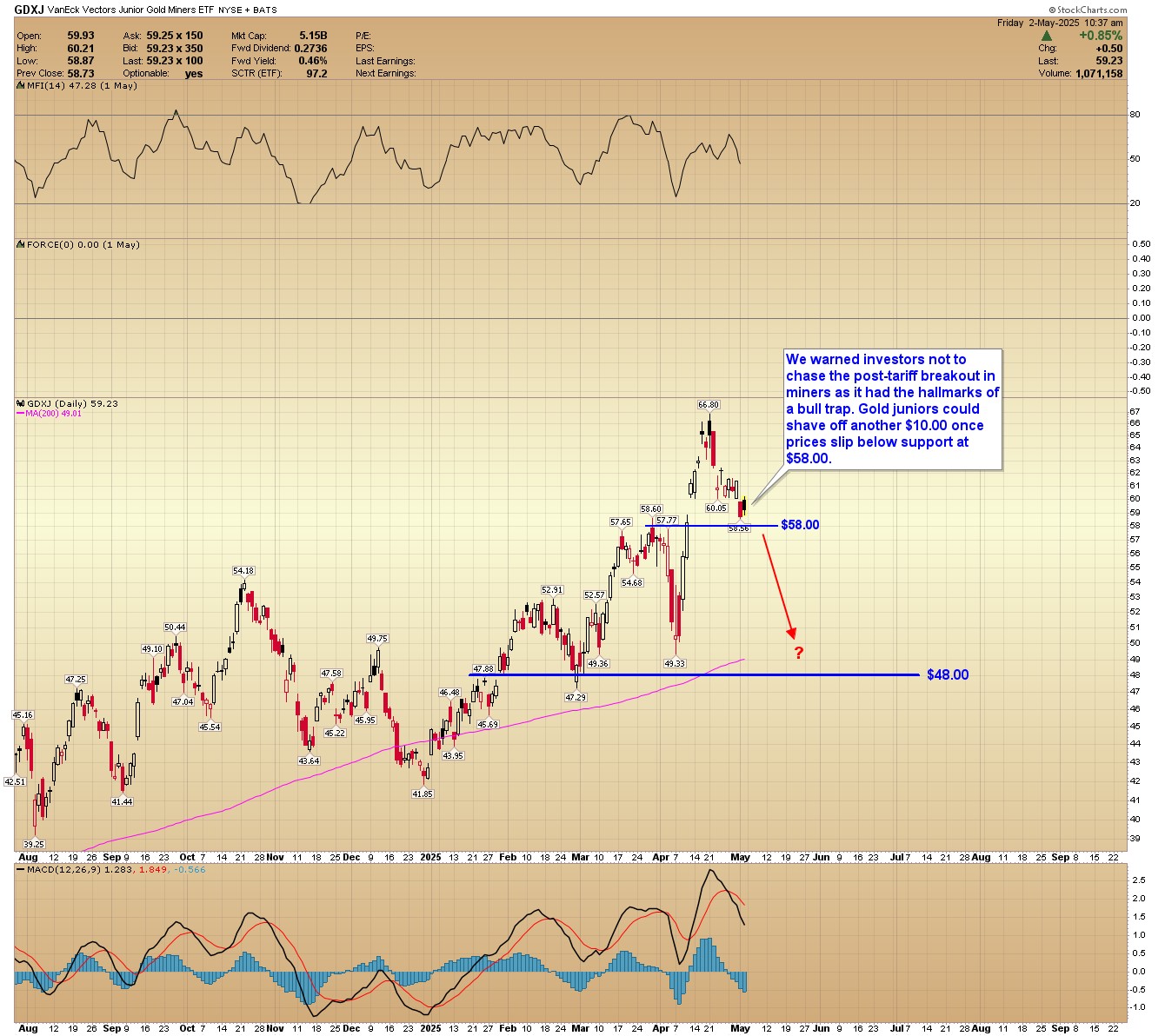Click the GDXJ (Daily) 59.23 price label

(73, 404)
